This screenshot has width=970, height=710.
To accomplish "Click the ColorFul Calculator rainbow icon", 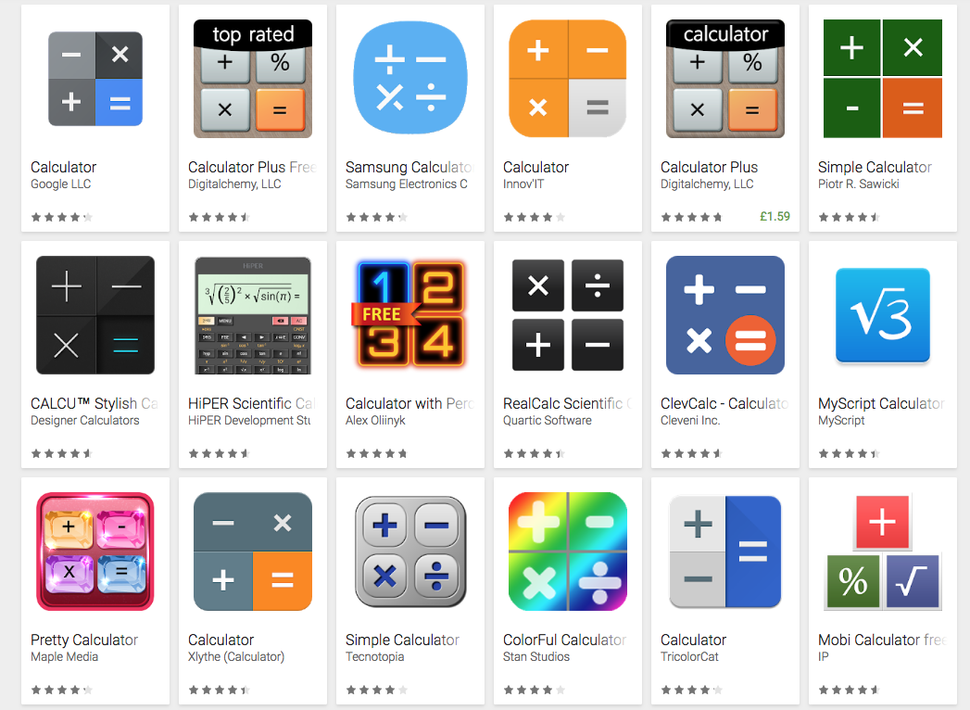I will [x=567, y=552].
